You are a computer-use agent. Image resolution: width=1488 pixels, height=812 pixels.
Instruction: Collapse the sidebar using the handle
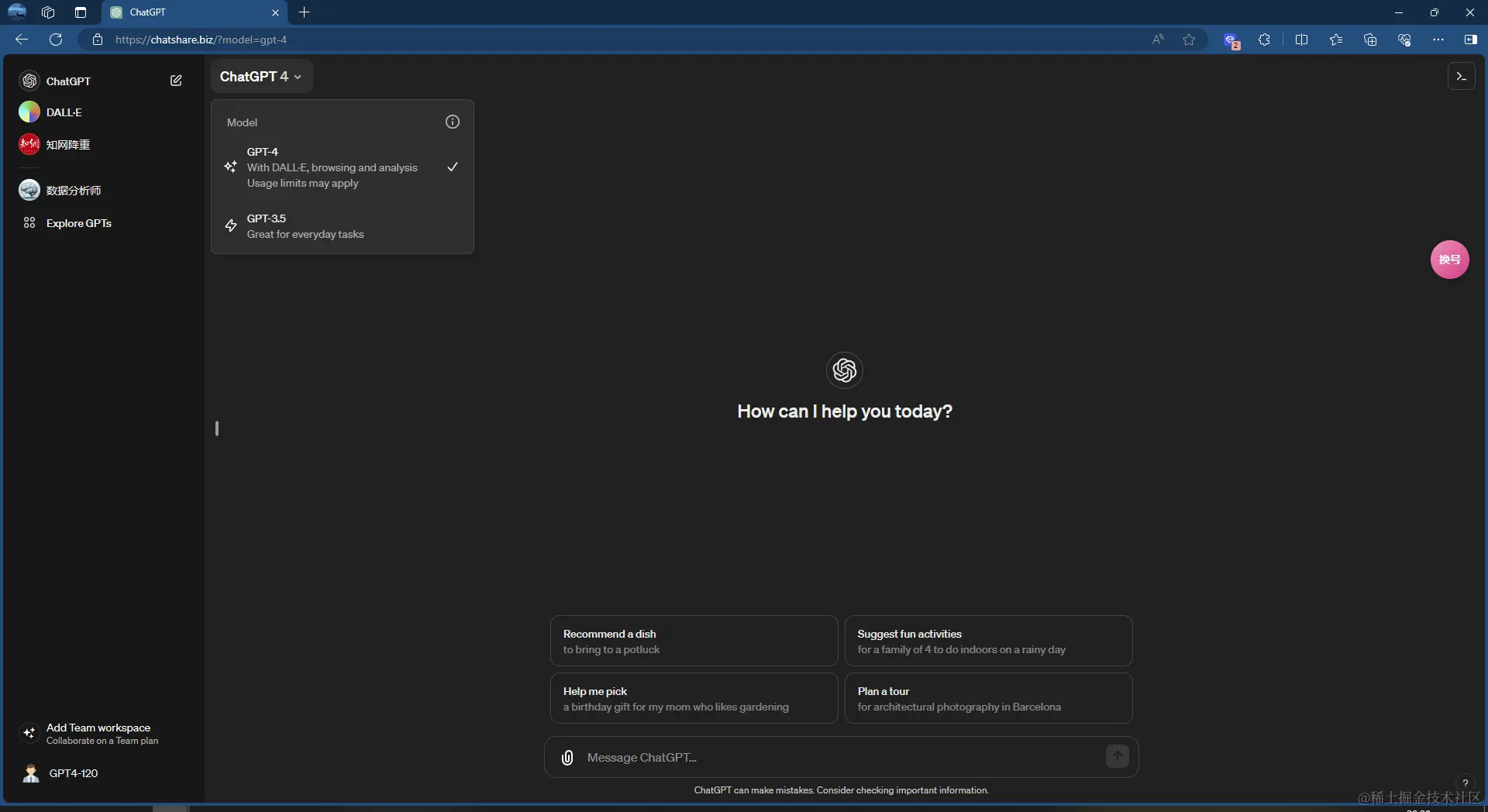(217, 428)
